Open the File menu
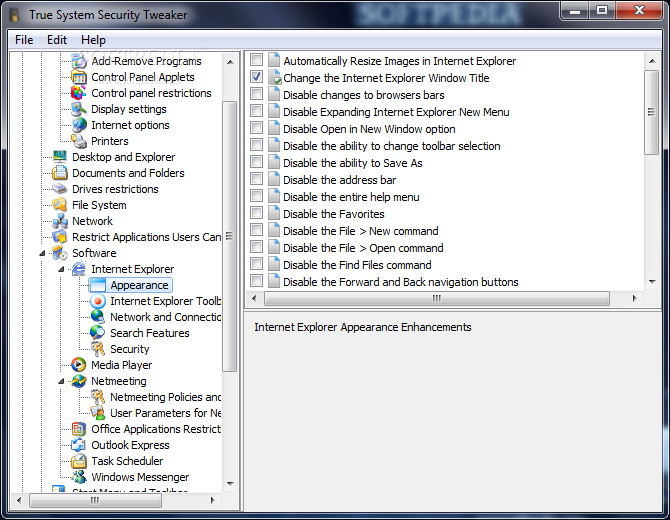Image resolution: width=670 pixels, height=520 pixels. click(x=24, y=40)
